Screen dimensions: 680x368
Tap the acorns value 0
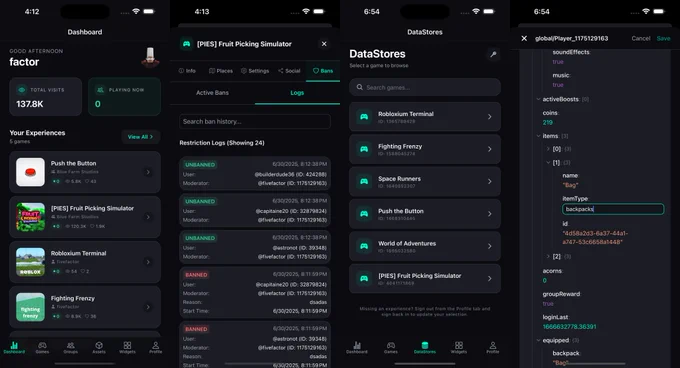pos(545,280)
